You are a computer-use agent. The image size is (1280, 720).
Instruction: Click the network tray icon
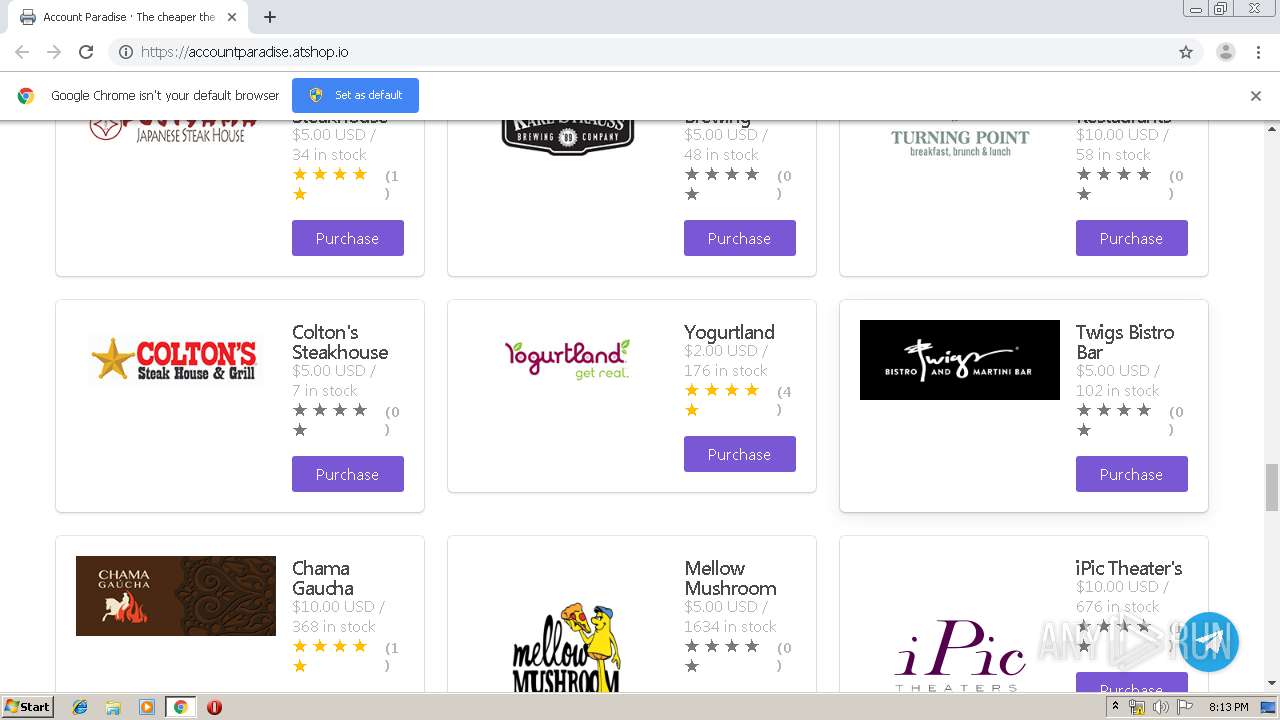point(1136,707)
